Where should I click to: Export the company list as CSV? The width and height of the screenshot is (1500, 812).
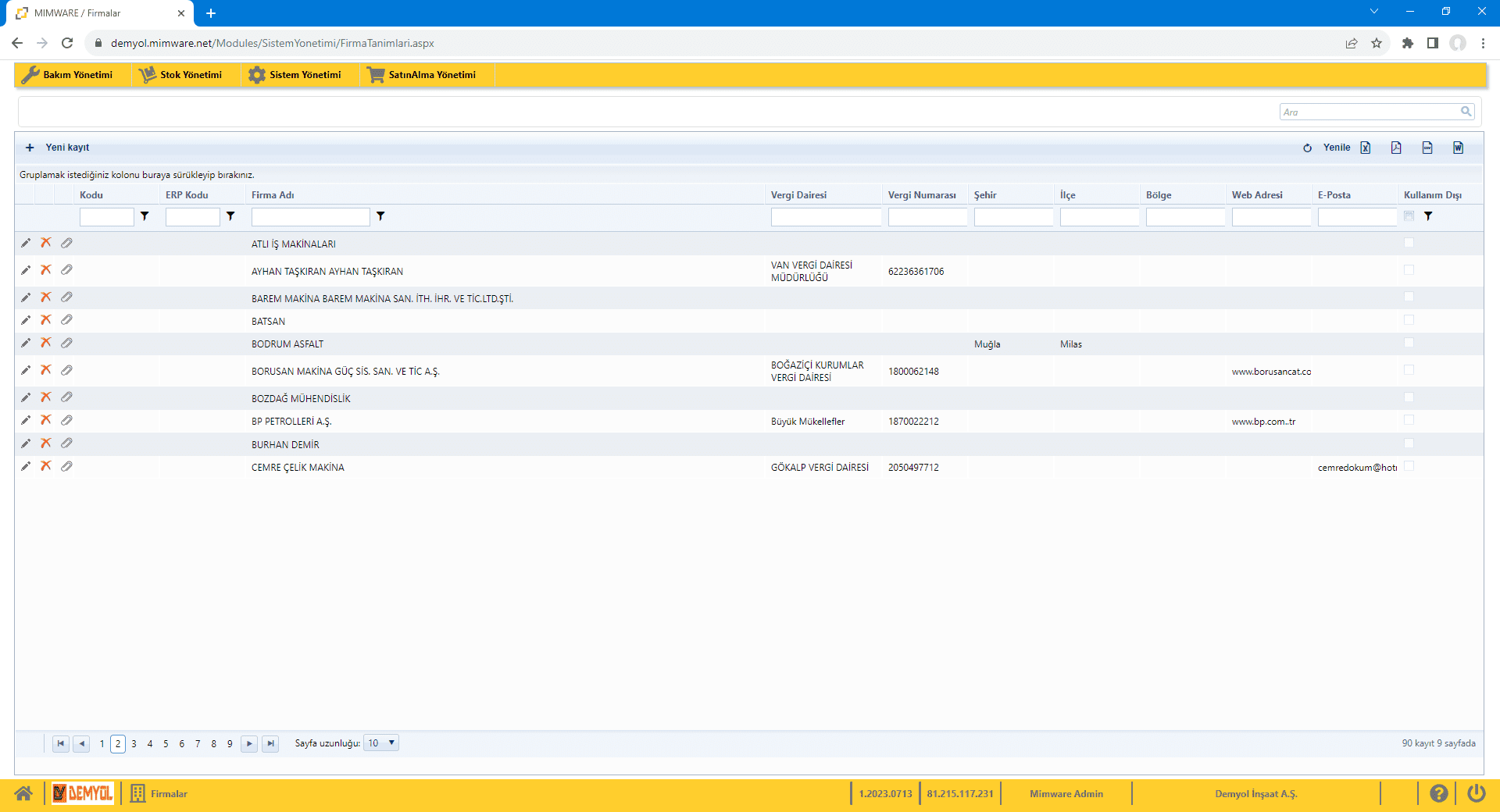(x=1427, y=148)
